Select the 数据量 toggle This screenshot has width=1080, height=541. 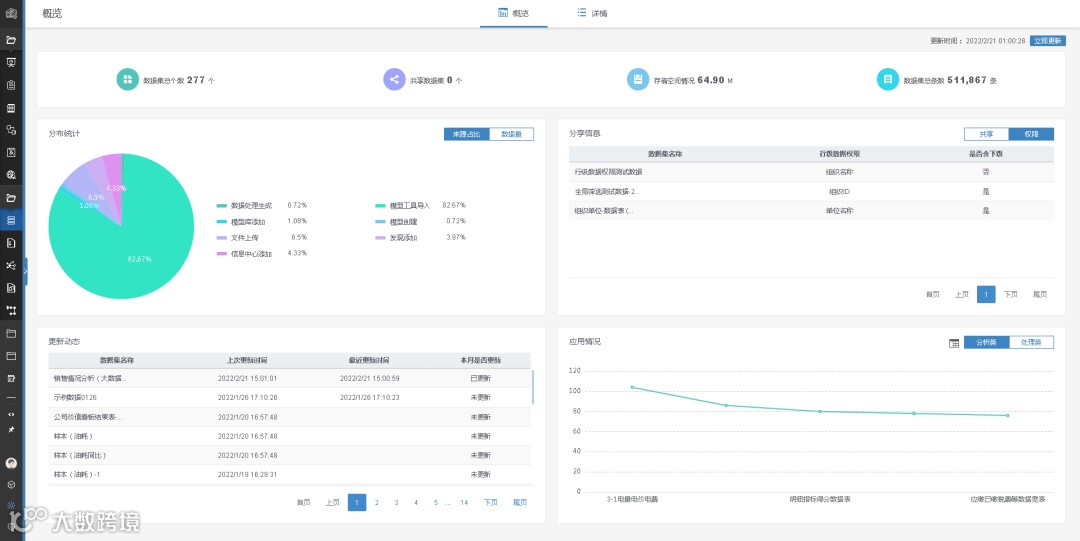[x=511, y=134]
